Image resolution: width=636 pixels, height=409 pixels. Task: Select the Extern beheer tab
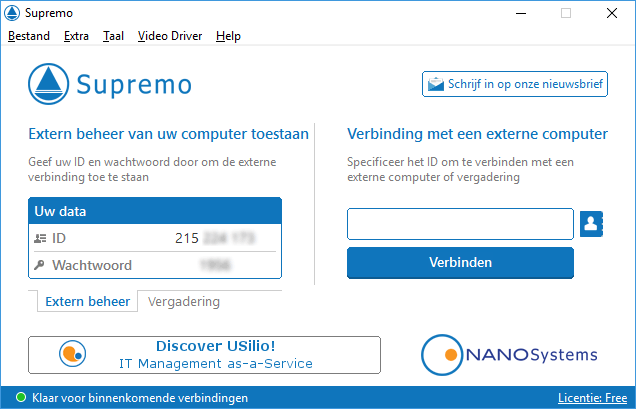[88, 301]
